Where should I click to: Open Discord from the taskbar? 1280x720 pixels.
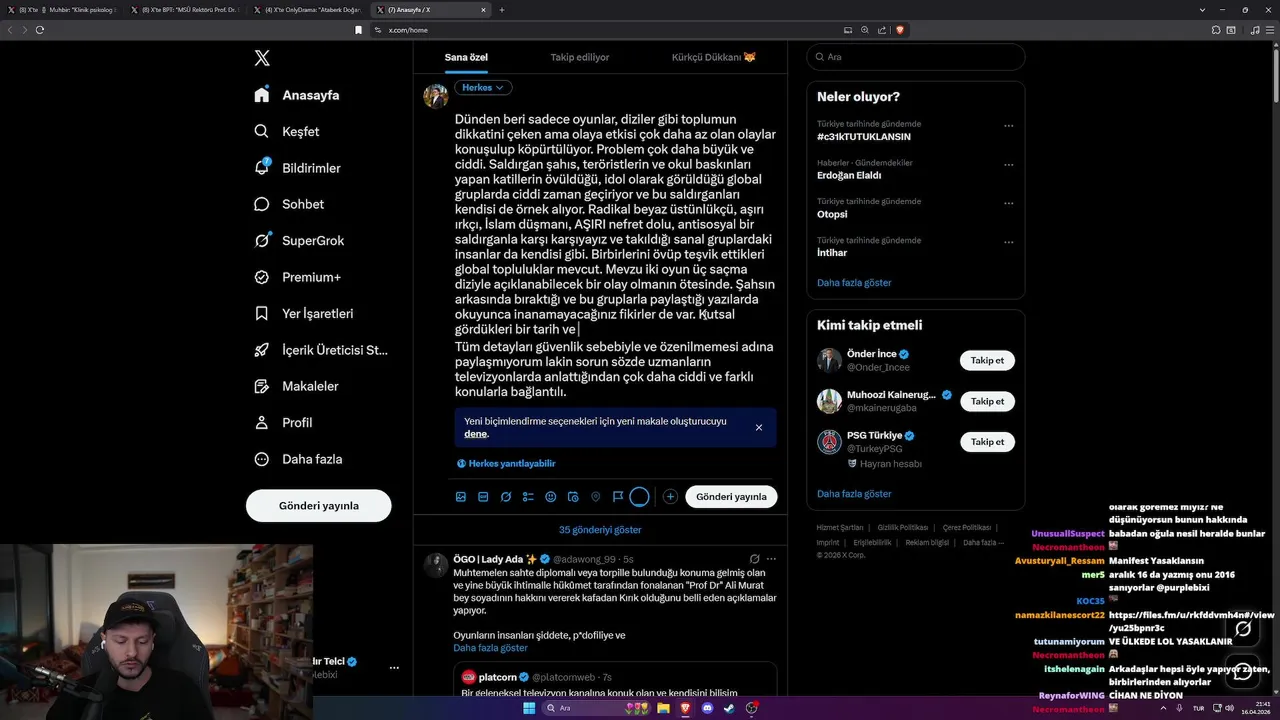tap(707, 708)
